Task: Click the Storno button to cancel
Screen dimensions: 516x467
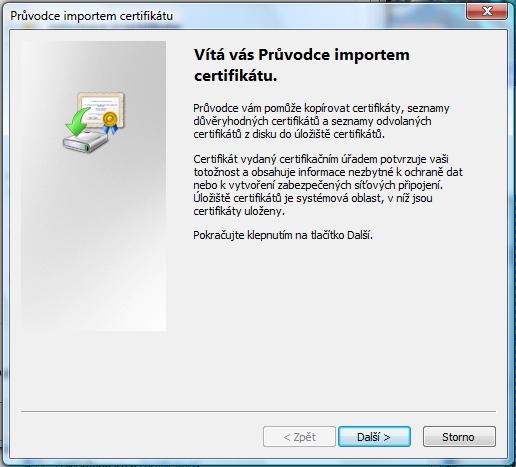Action: point(459,437)
